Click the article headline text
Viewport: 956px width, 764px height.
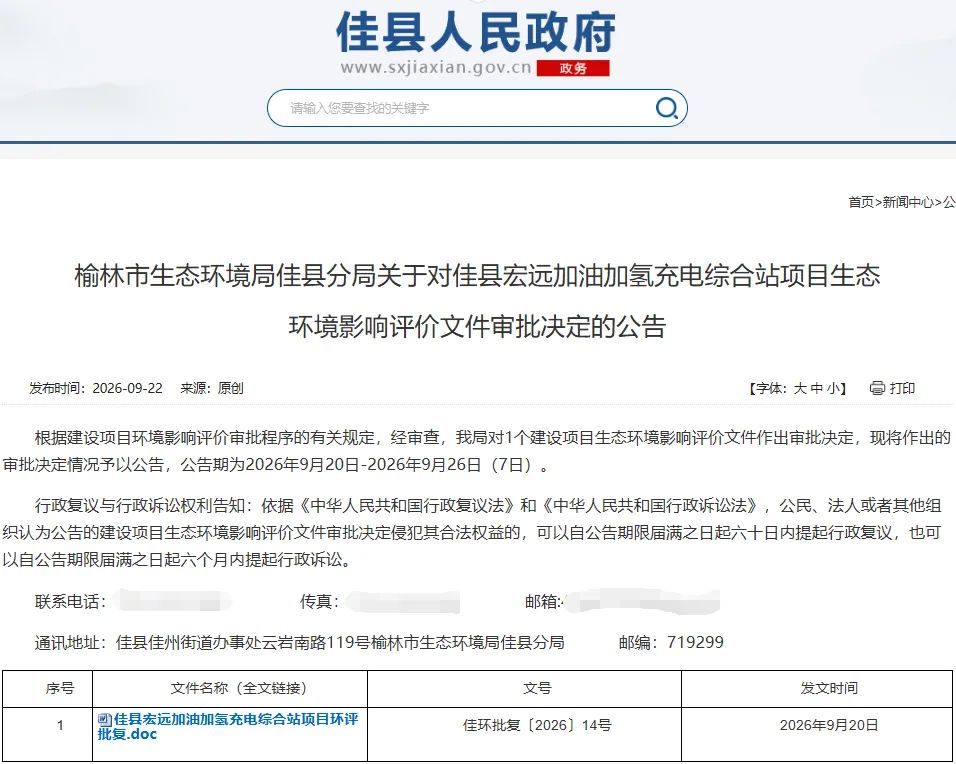pos(477,301)
